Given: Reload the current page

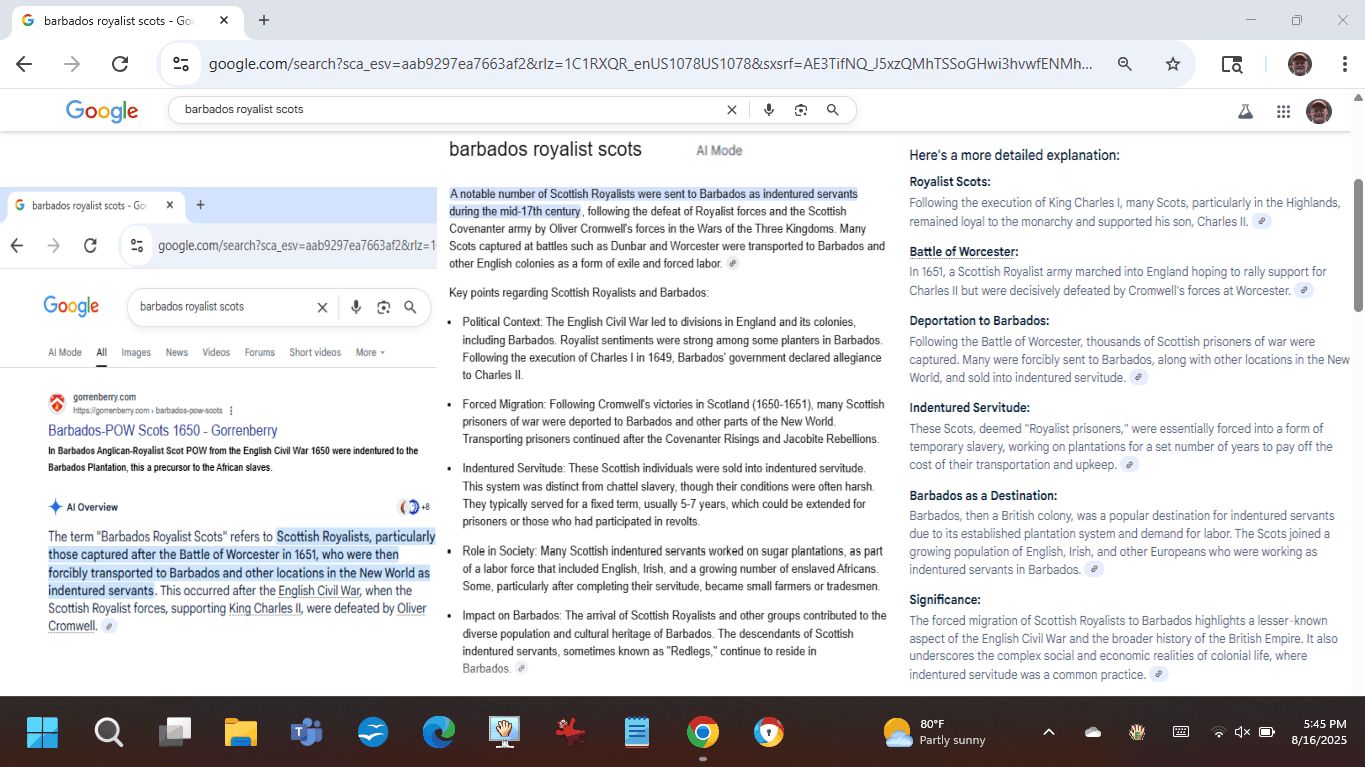Looking at the screenshot, I should pos(120,64).
